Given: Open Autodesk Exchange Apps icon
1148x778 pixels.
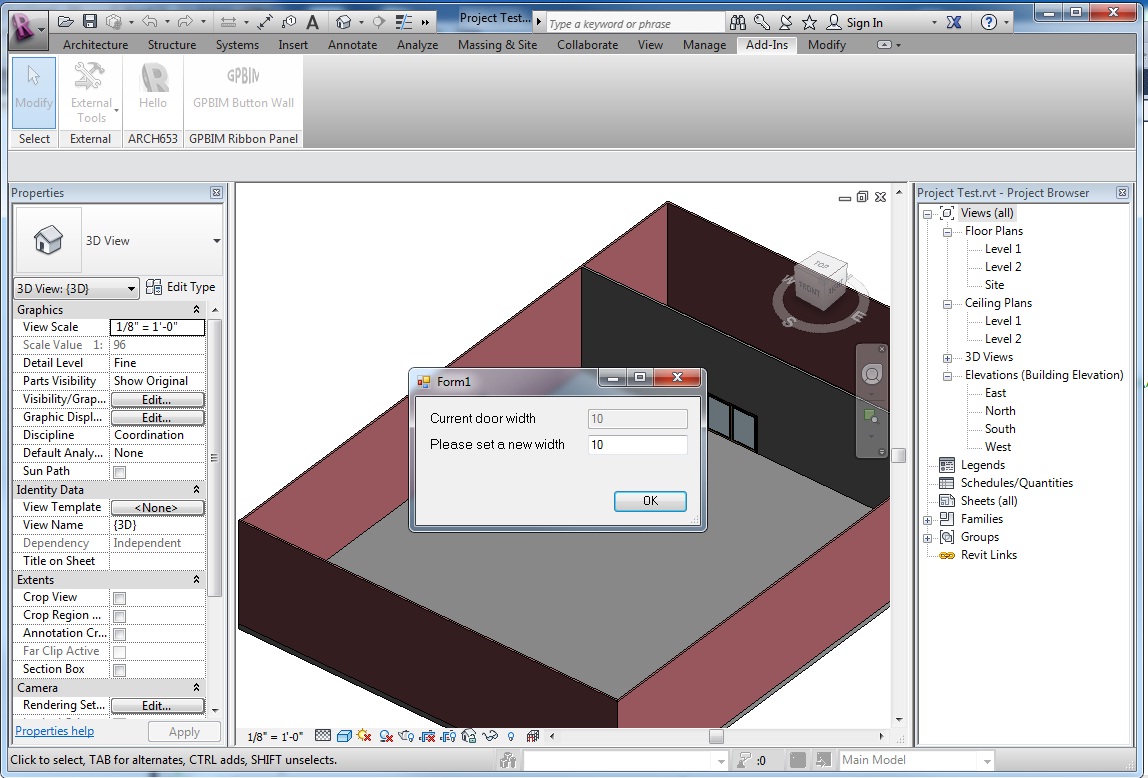Looking at the screenshot, I should [x=953, y=23].
